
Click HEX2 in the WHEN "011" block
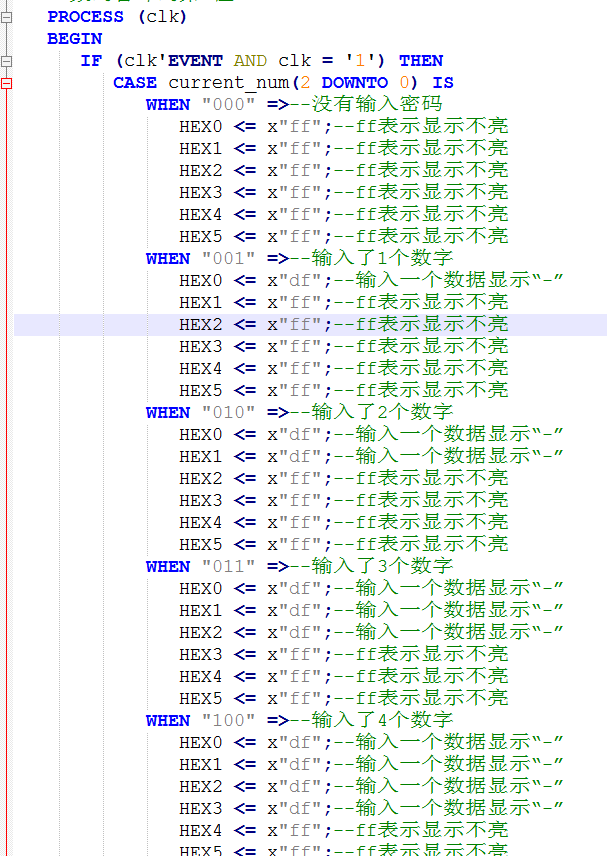201,633
